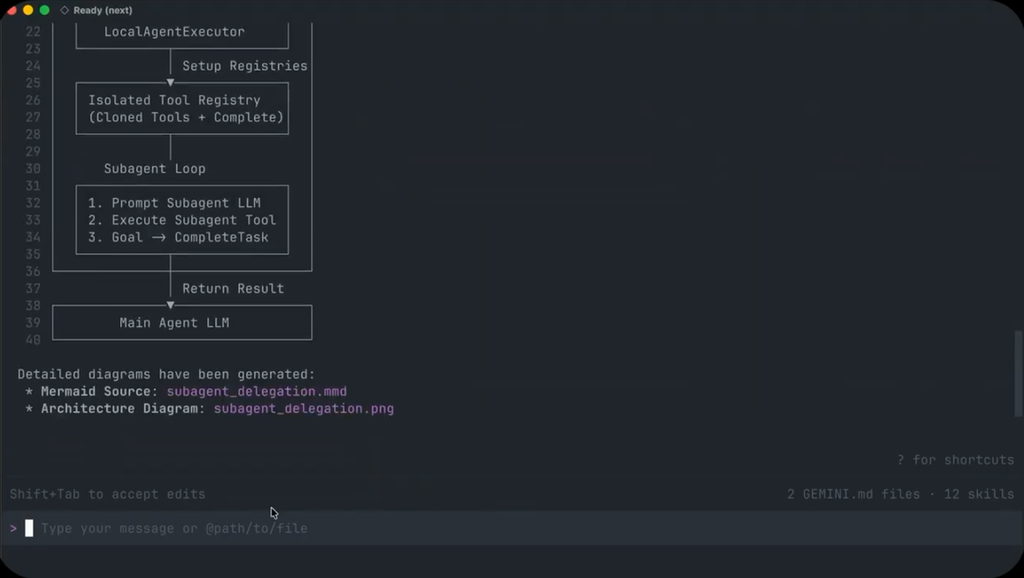The height and width of the screenshot is (578, 1024).
Task: Open the subagent_delegation.mmd file link
Action: click(x=257, y=391)
